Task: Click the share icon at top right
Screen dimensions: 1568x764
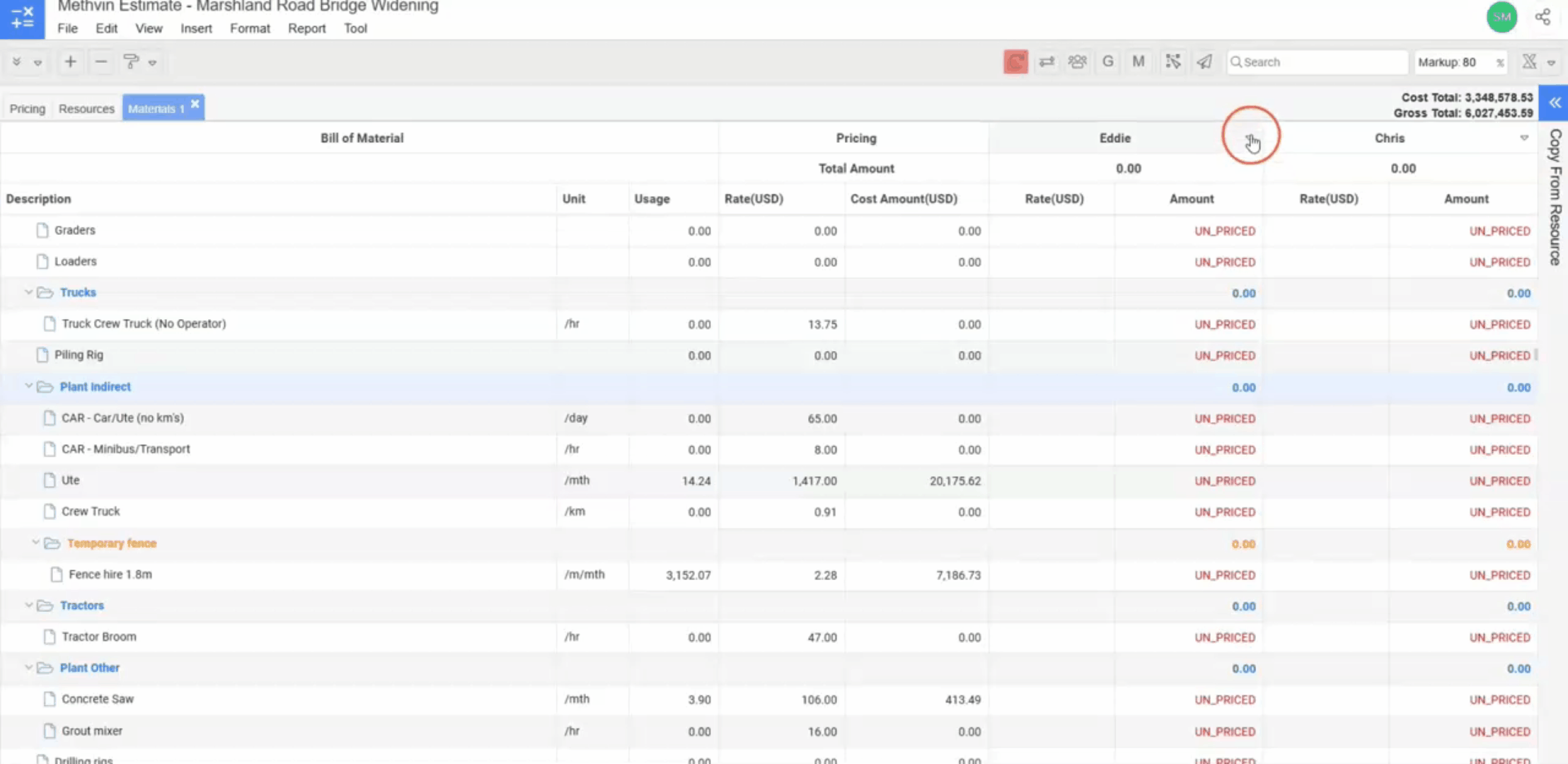Action: (x=1543, y=17)
